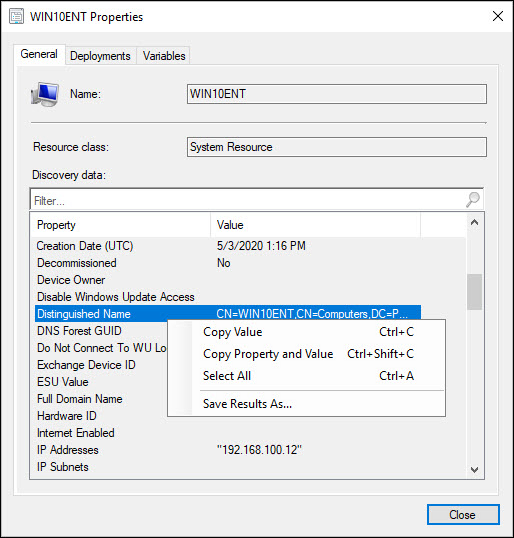Viewport: 514px width, 538px height.
Task: Select the Distinguished Name row
Action: pos(228,314)
